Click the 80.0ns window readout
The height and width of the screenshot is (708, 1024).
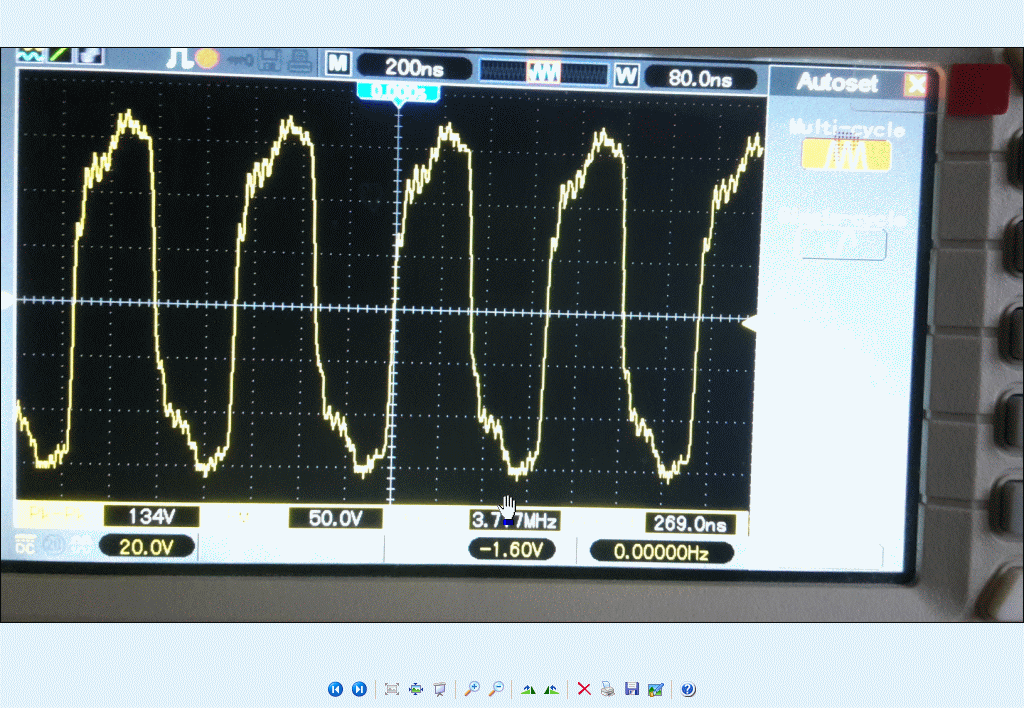click(x=699, y=78)
